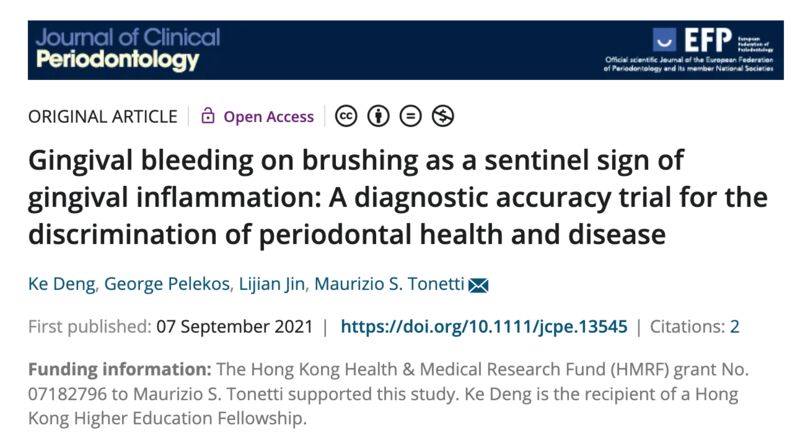Open the Journal of Clinical Periodontology logo

(128, 49)
